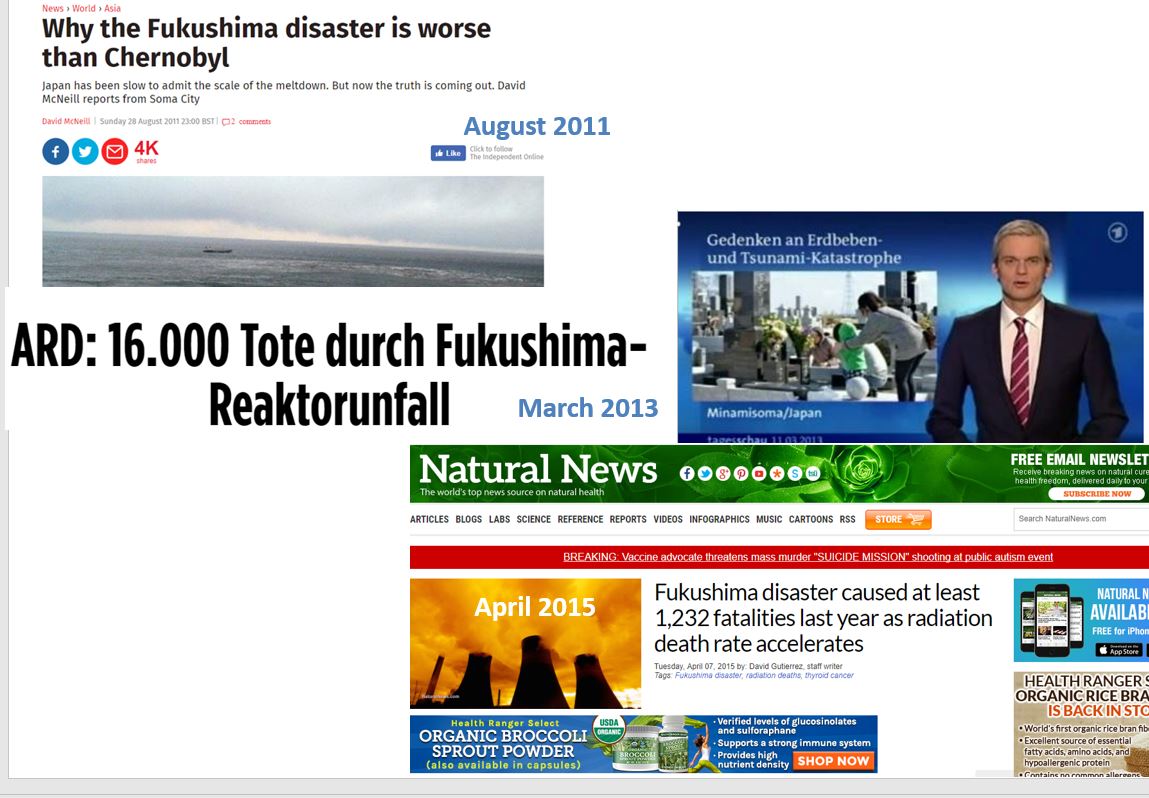Open the 2 comments link
The image size is (1149, 798).
[246, 122]
